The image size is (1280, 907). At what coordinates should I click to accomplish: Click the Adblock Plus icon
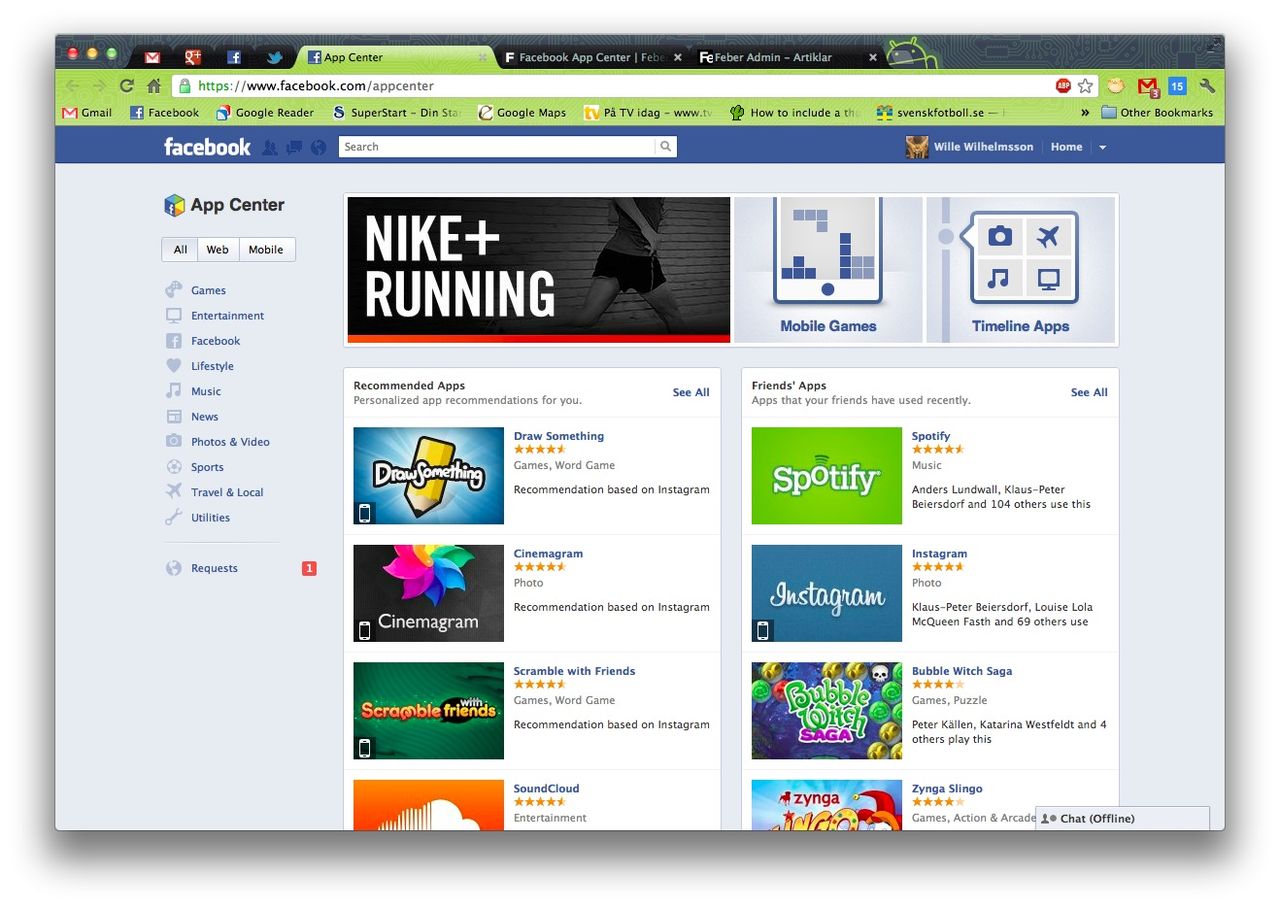[1063, 86]
